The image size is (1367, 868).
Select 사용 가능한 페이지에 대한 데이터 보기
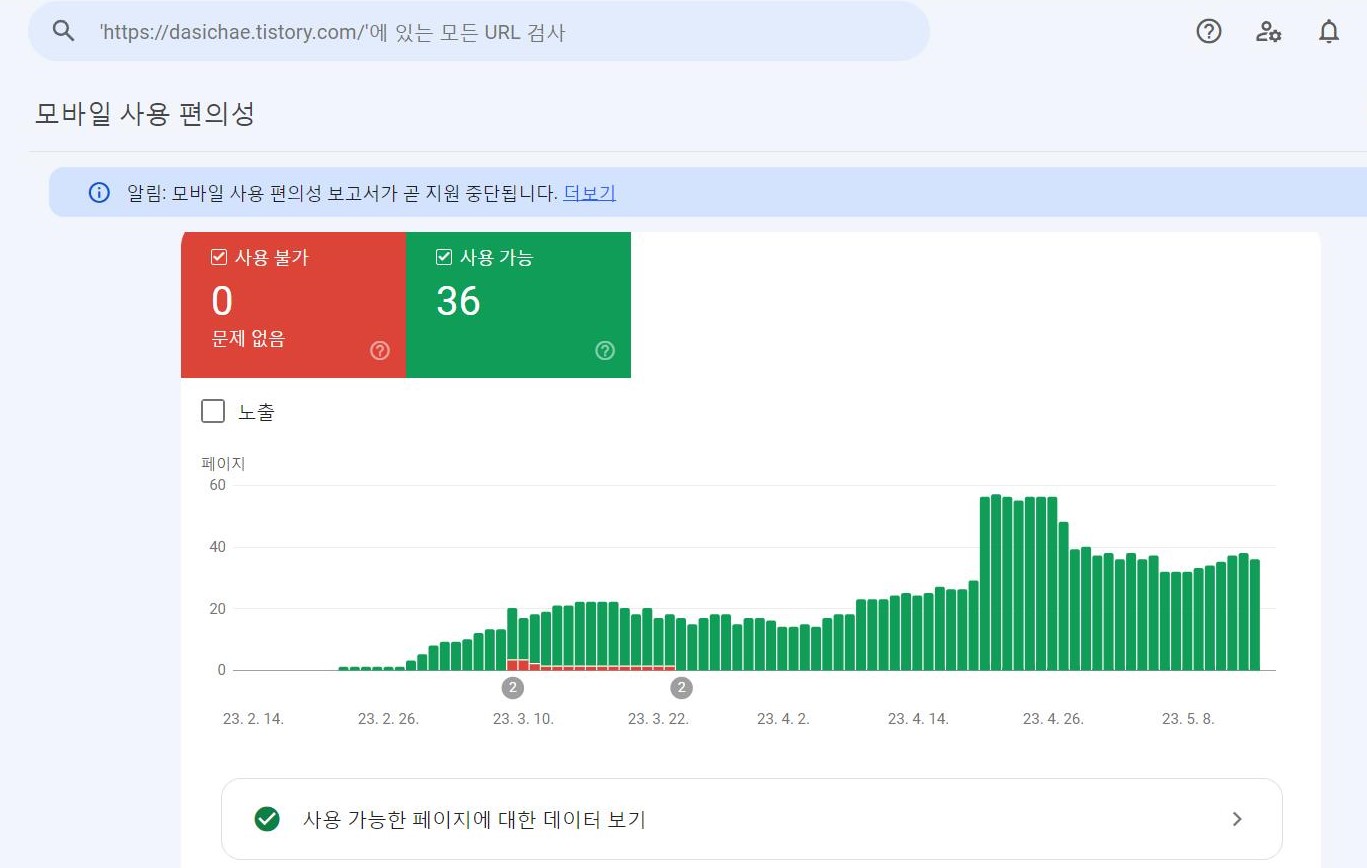pyautogui.click(x=475, y=819)
